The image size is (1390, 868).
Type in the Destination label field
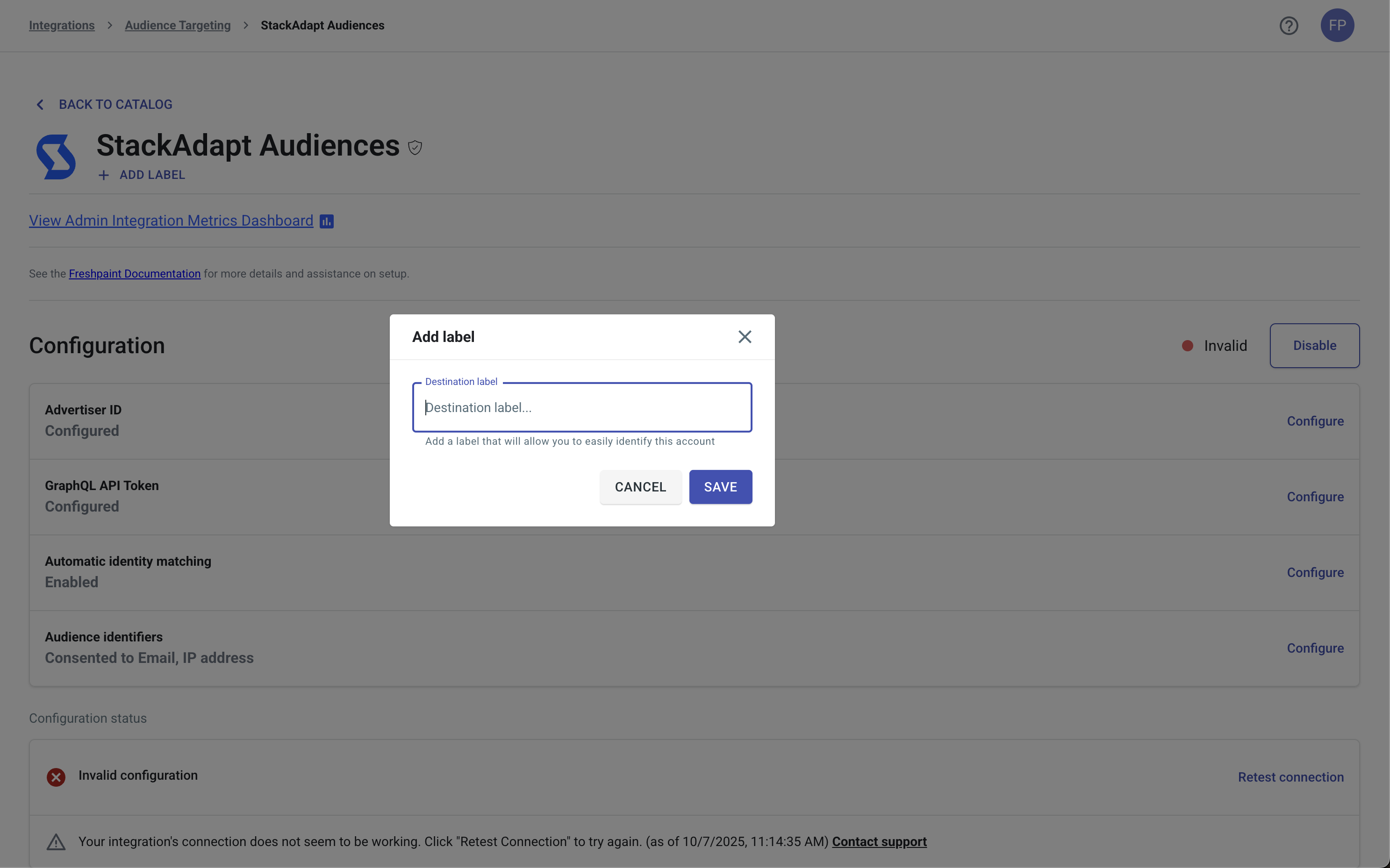(581, 407)
